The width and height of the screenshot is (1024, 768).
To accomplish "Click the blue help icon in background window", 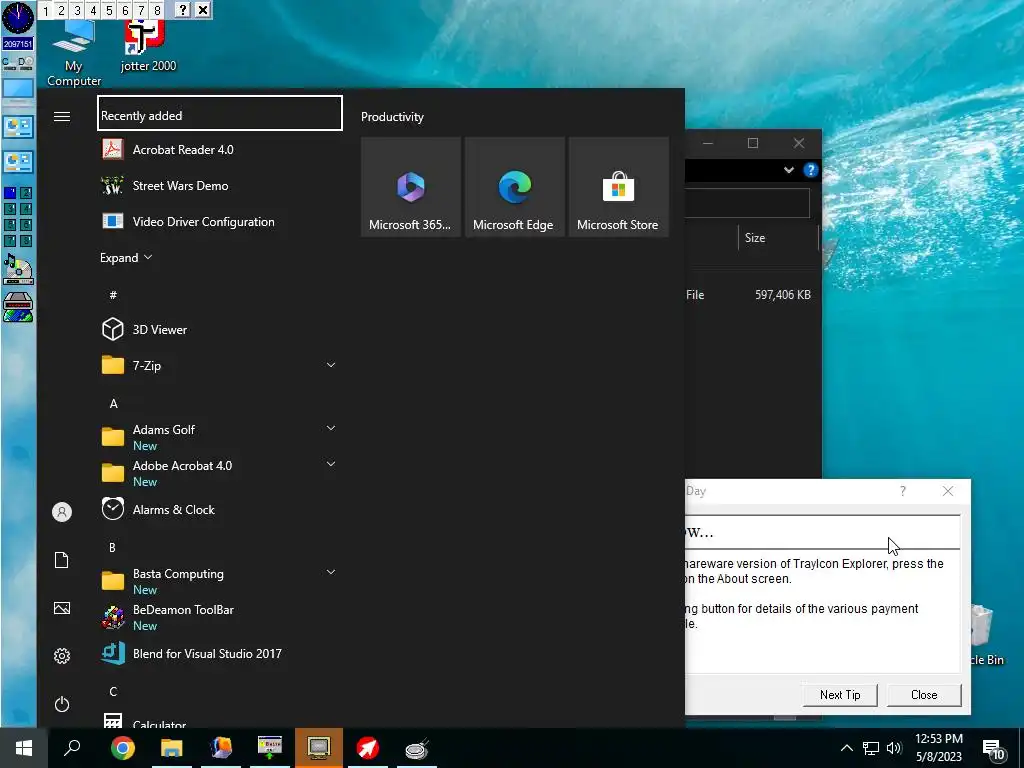I will pyautogui.click(x=810, y=170).
